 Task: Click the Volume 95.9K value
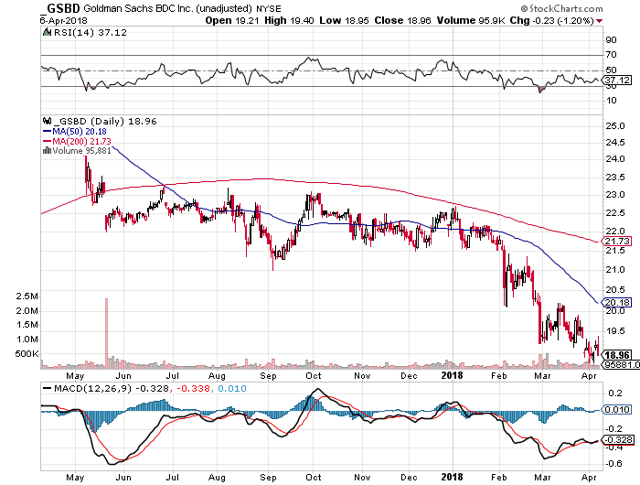pyautogui.click(x=471, y=20)
